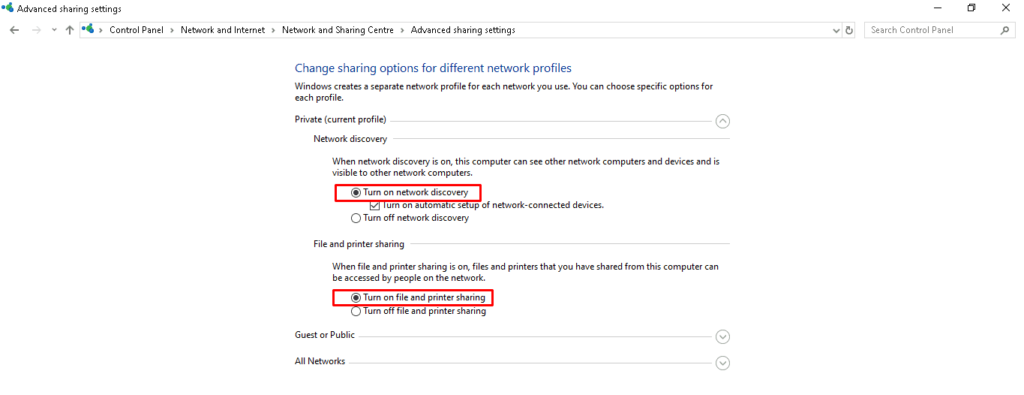Screen dimensions: 1024x395
Task: Go back using the back arrow
Action: pyautogui.click(x=15, y=30)
